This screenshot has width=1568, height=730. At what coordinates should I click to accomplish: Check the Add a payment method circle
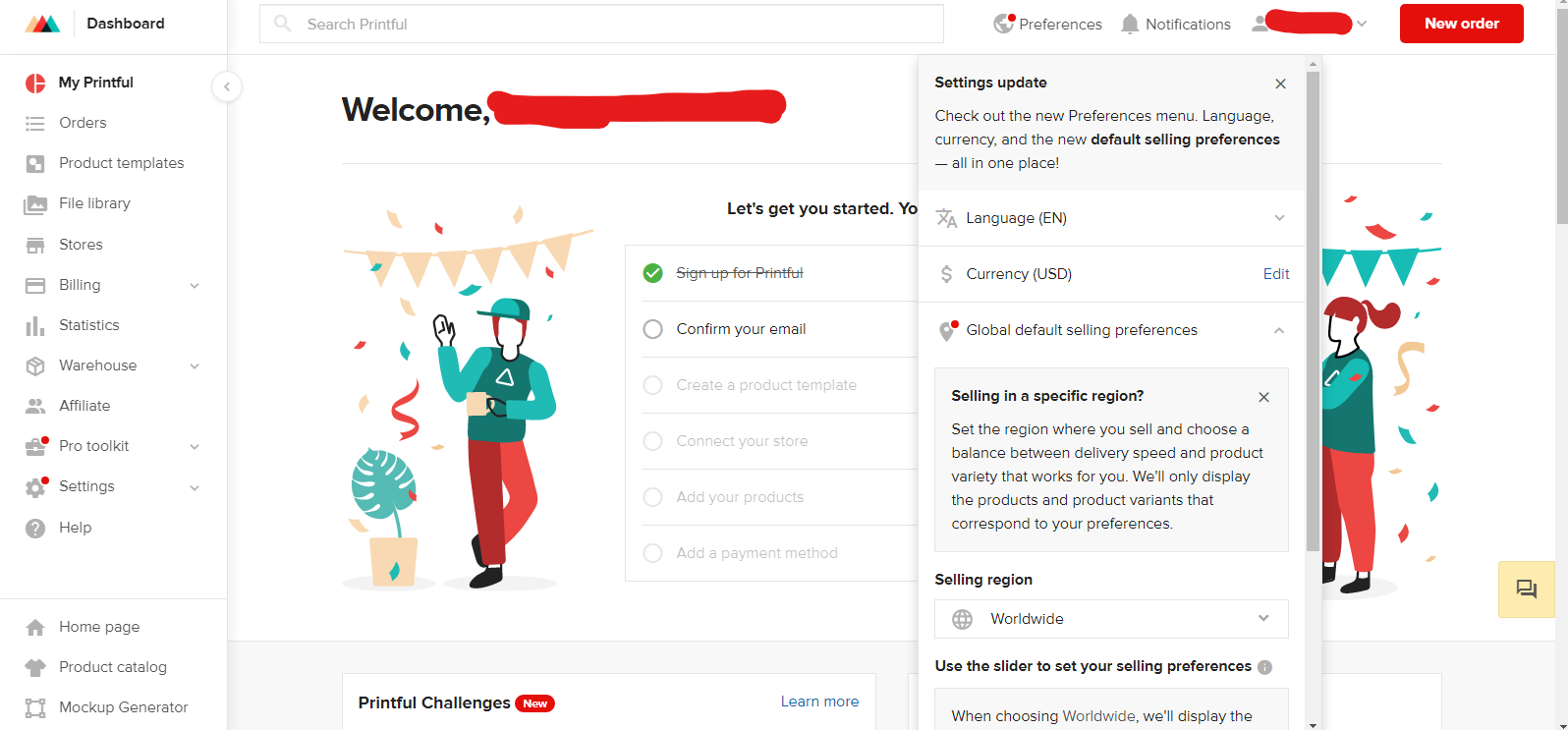coord(652,553)
